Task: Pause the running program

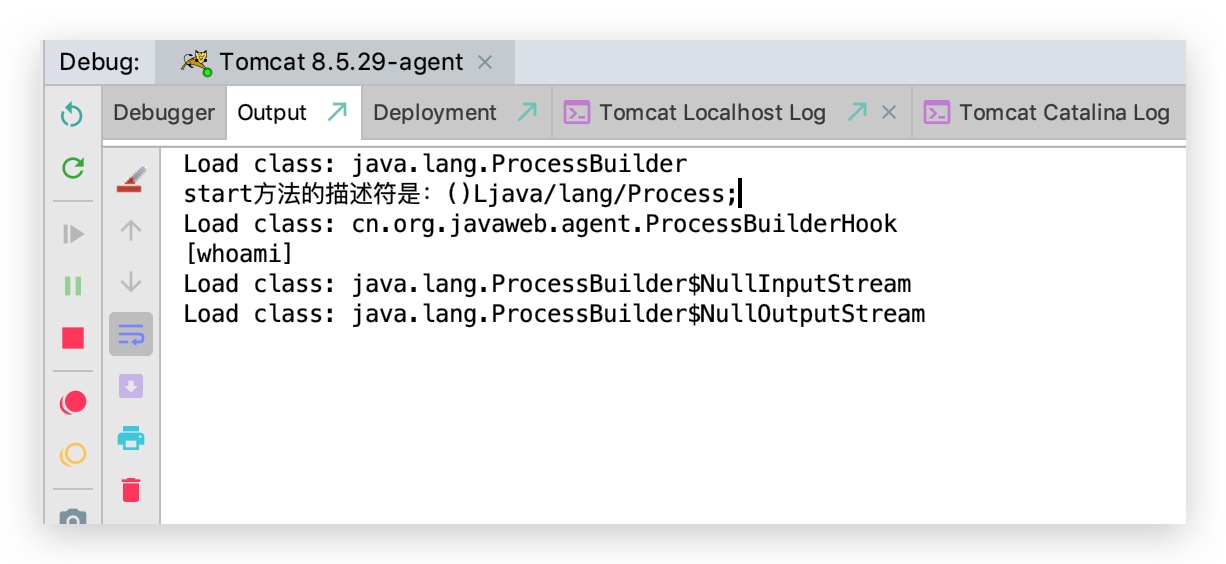Action: click(72, 286)
